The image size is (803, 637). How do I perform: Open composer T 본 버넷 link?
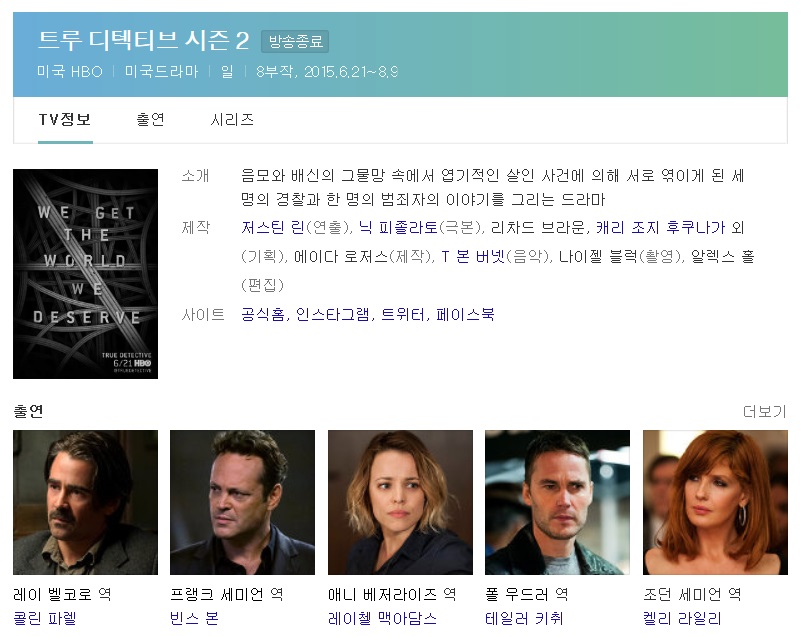coord(473,256)
